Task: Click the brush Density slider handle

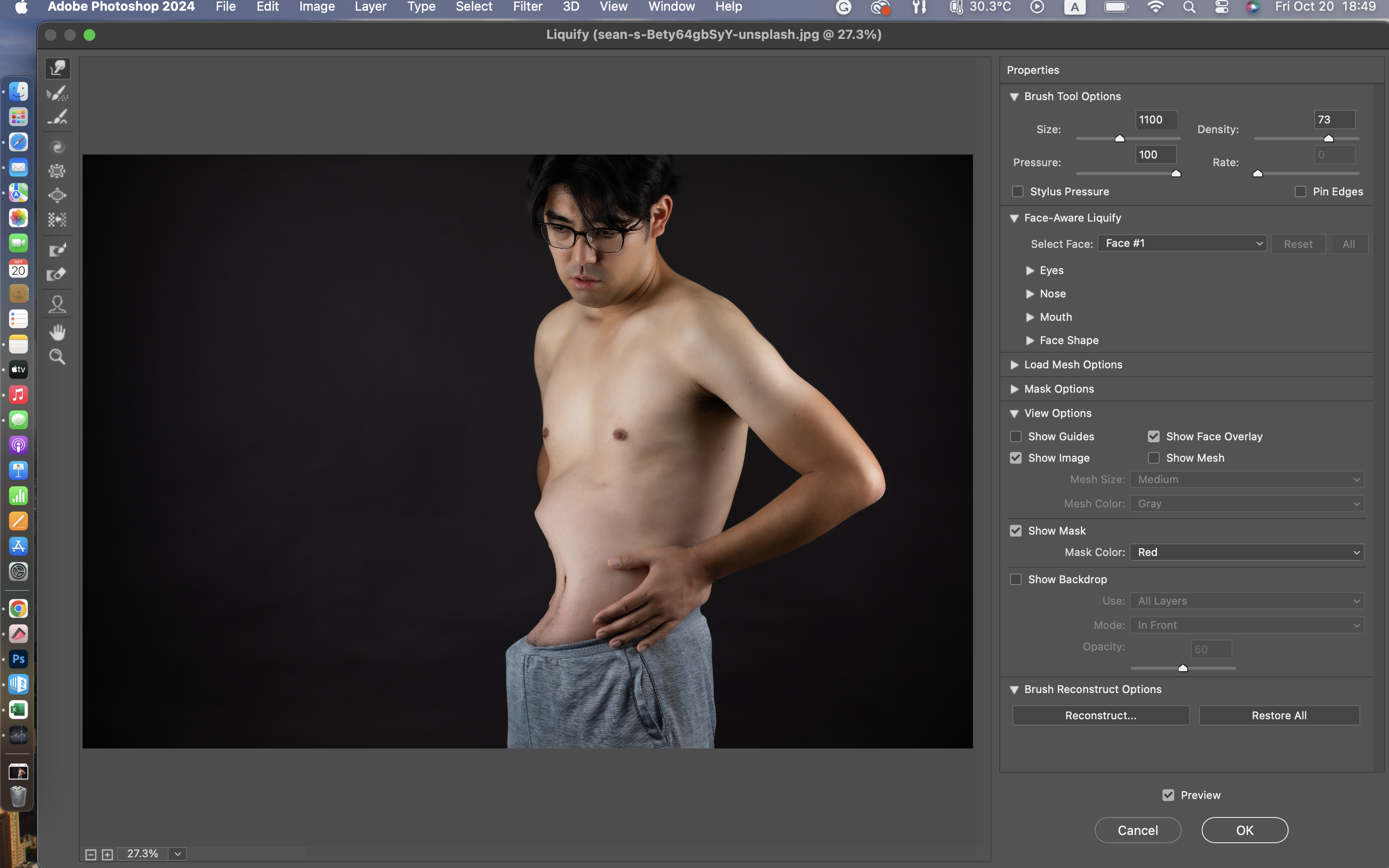Action: click(1328, 139)
